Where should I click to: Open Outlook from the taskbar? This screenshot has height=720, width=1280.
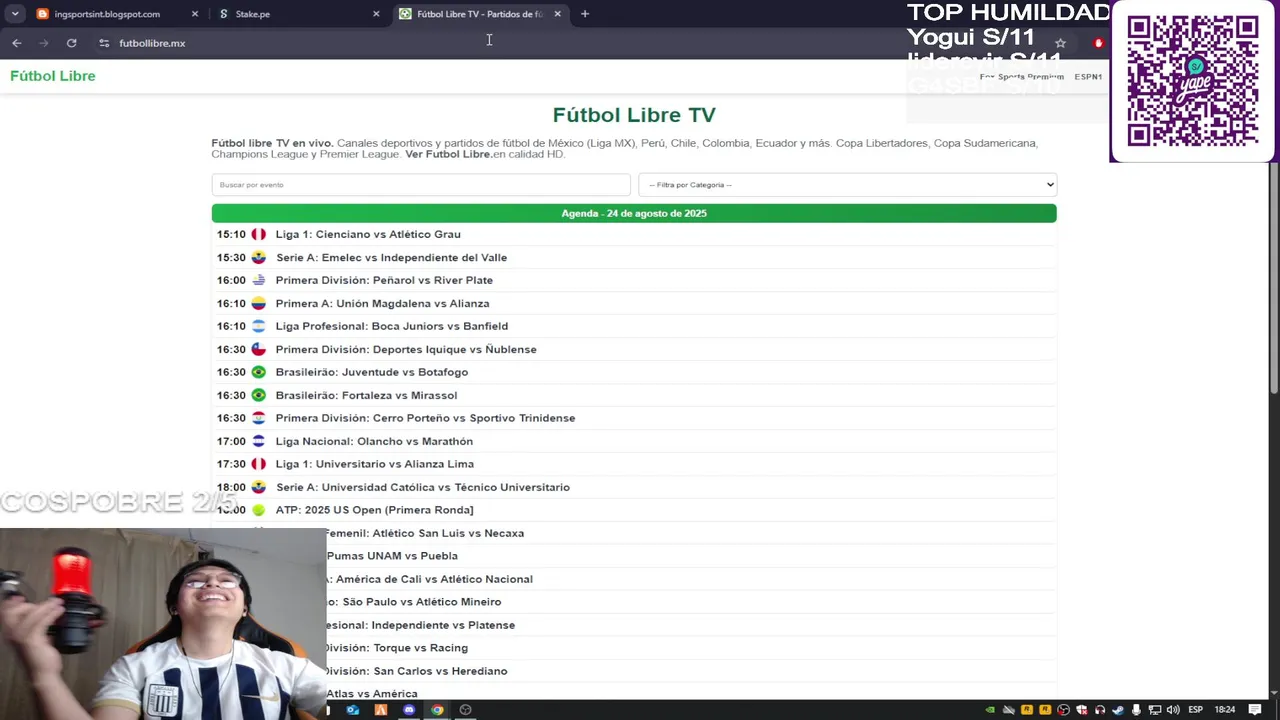pyautogui.click(x=353, y=710)
